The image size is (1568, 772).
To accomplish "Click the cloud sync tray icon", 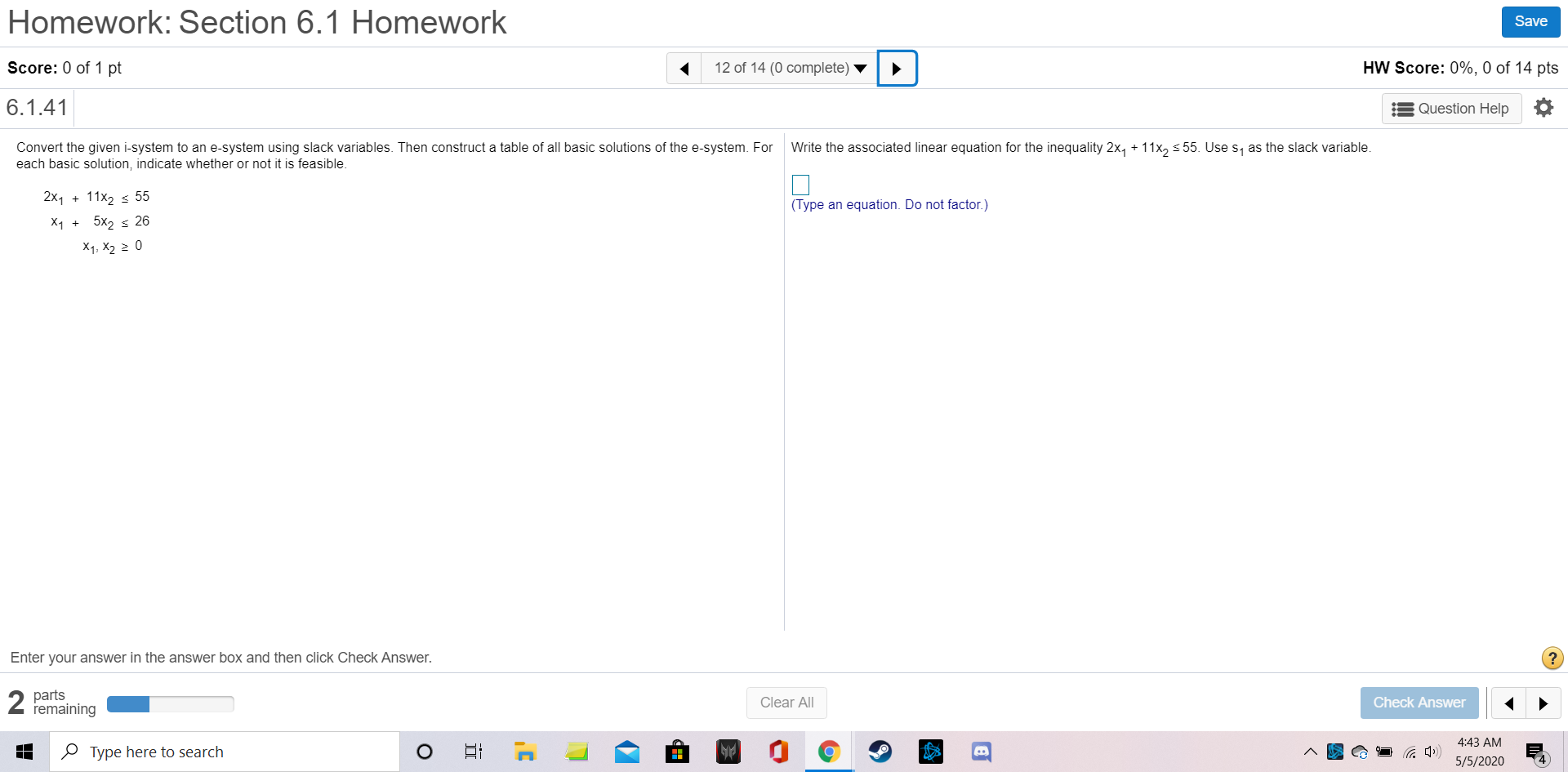I will (1360, 752).
